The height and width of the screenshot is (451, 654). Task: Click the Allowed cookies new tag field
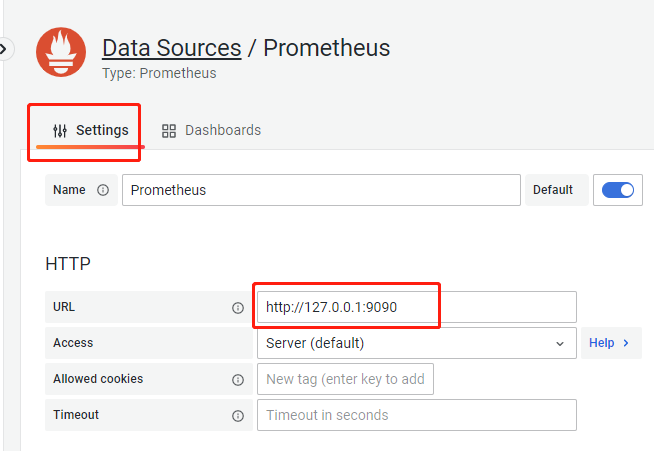click(345, 379)
